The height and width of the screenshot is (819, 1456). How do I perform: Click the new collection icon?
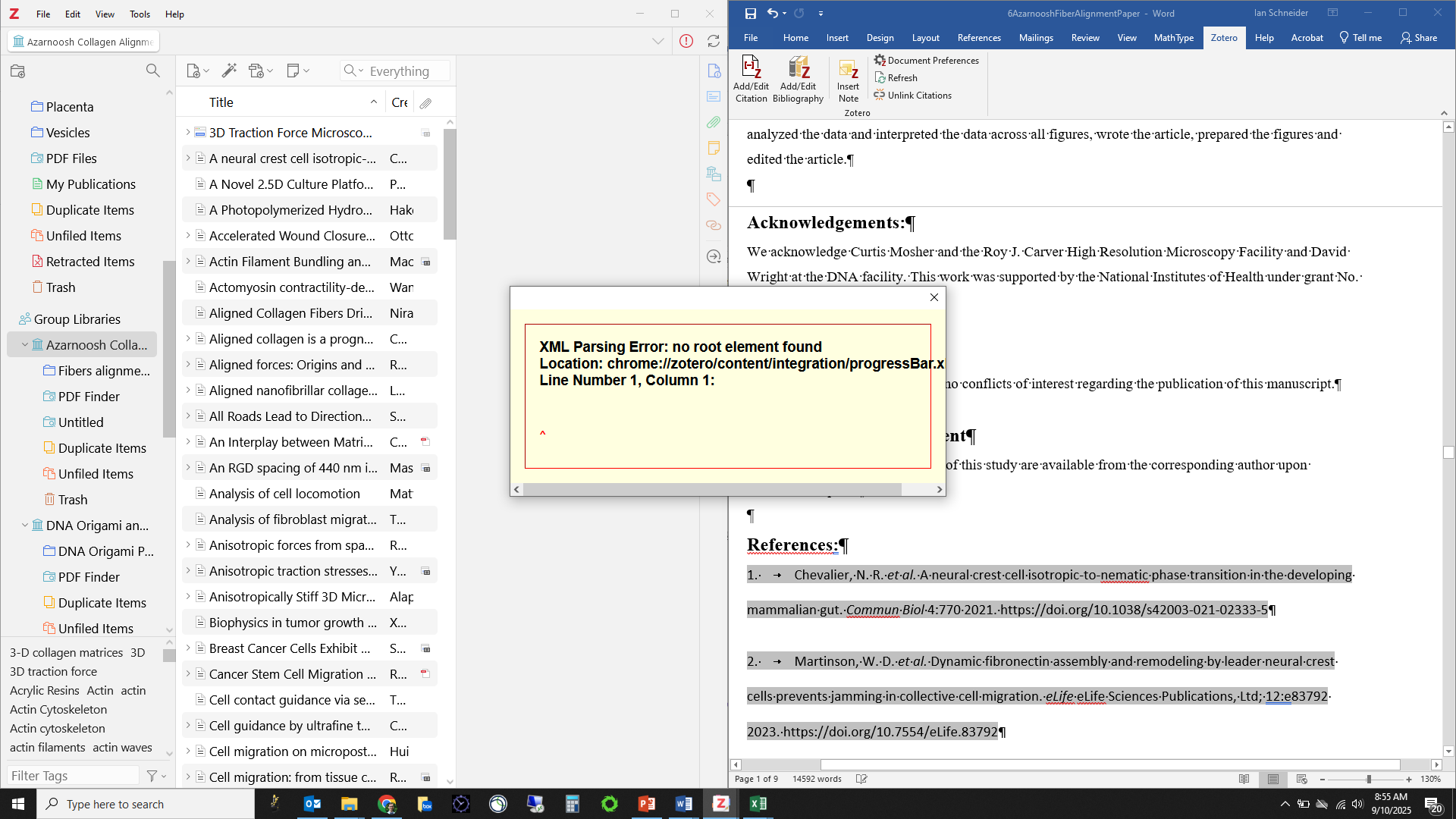click(17, 71)
